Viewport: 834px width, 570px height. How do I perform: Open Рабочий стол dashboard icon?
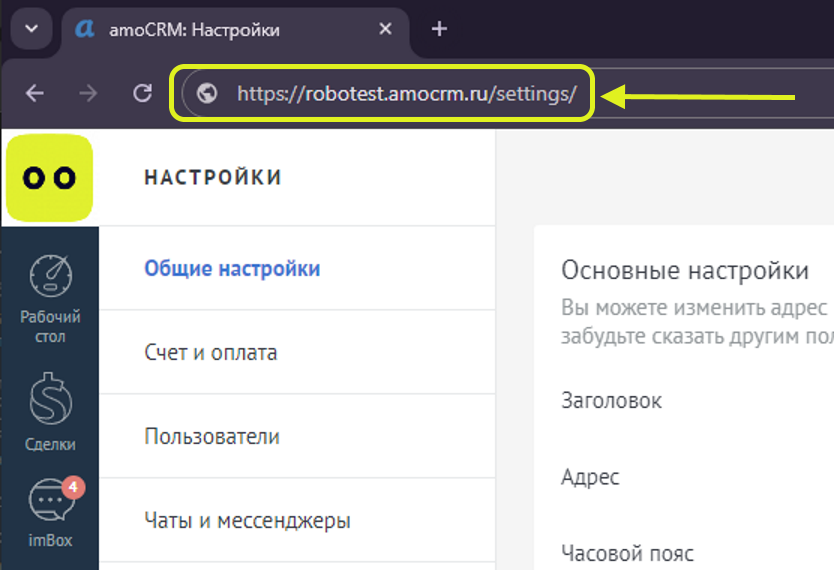point(51,299)
